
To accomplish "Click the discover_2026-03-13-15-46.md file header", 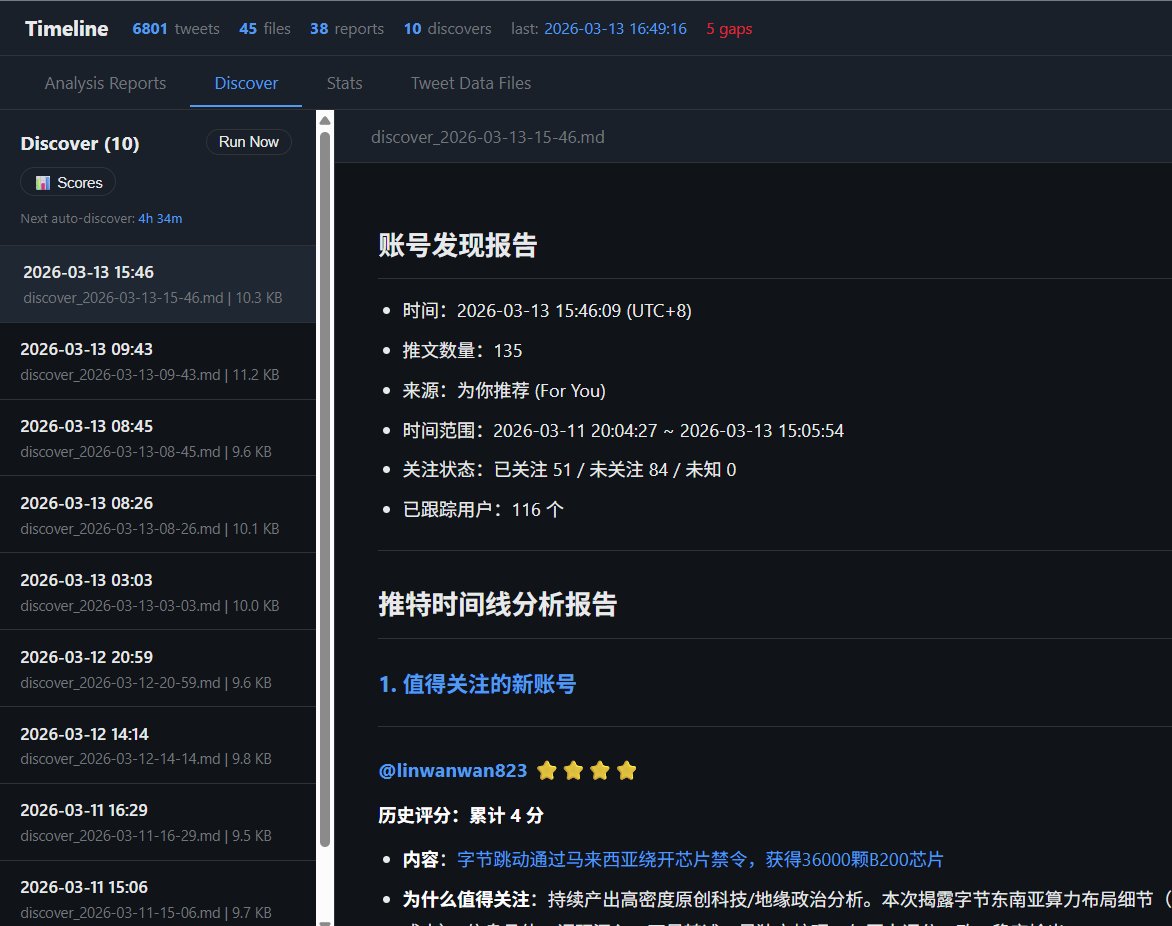I will tap(488, 137).
